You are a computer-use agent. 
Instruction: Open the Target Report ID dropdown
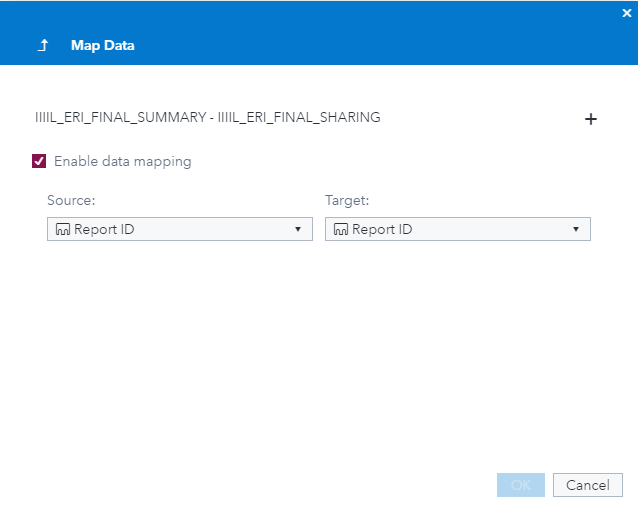point(458,230)
